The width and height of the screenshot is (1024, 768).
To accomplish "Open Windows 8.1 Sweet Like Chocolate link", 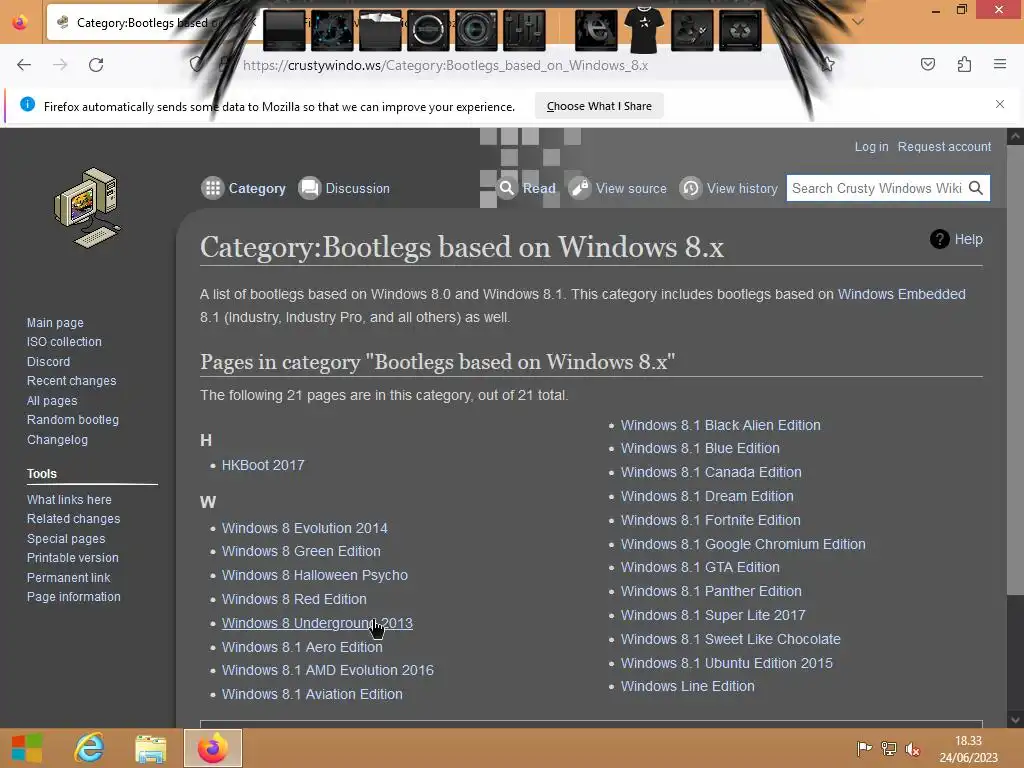I will click(731, 639).
